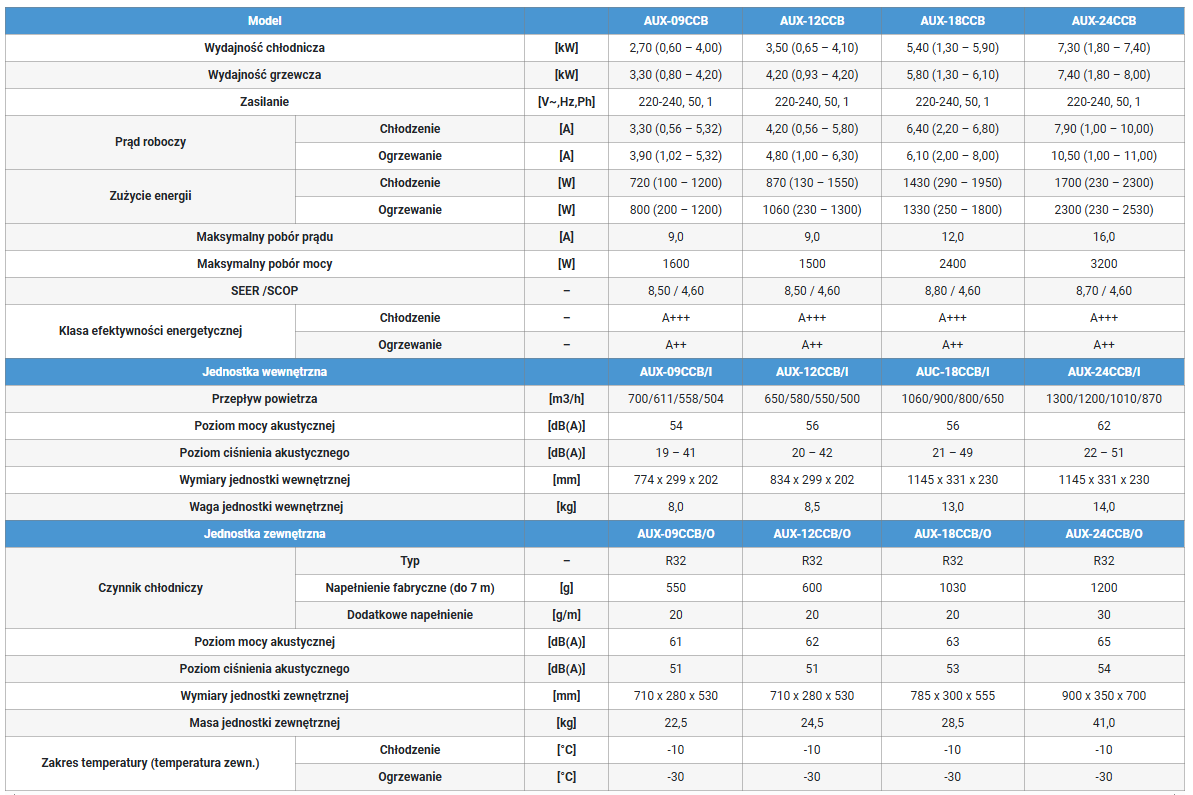The height and width of the screenshot is (795, 1193).
Task: Click the AUX-12CCB/O outdoor unit header
Action: [811, 534]
